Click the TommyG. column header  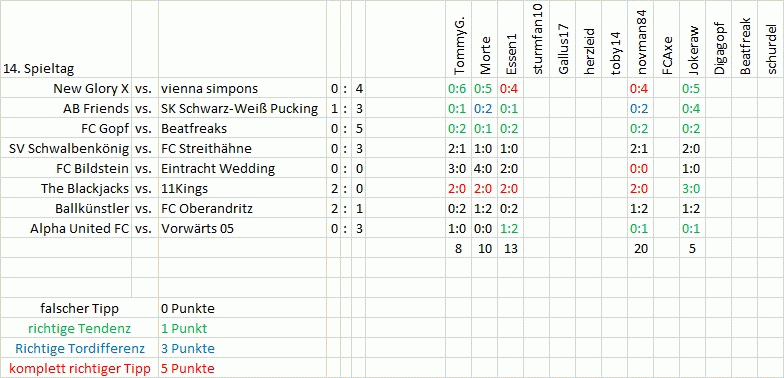click(459, 40)
